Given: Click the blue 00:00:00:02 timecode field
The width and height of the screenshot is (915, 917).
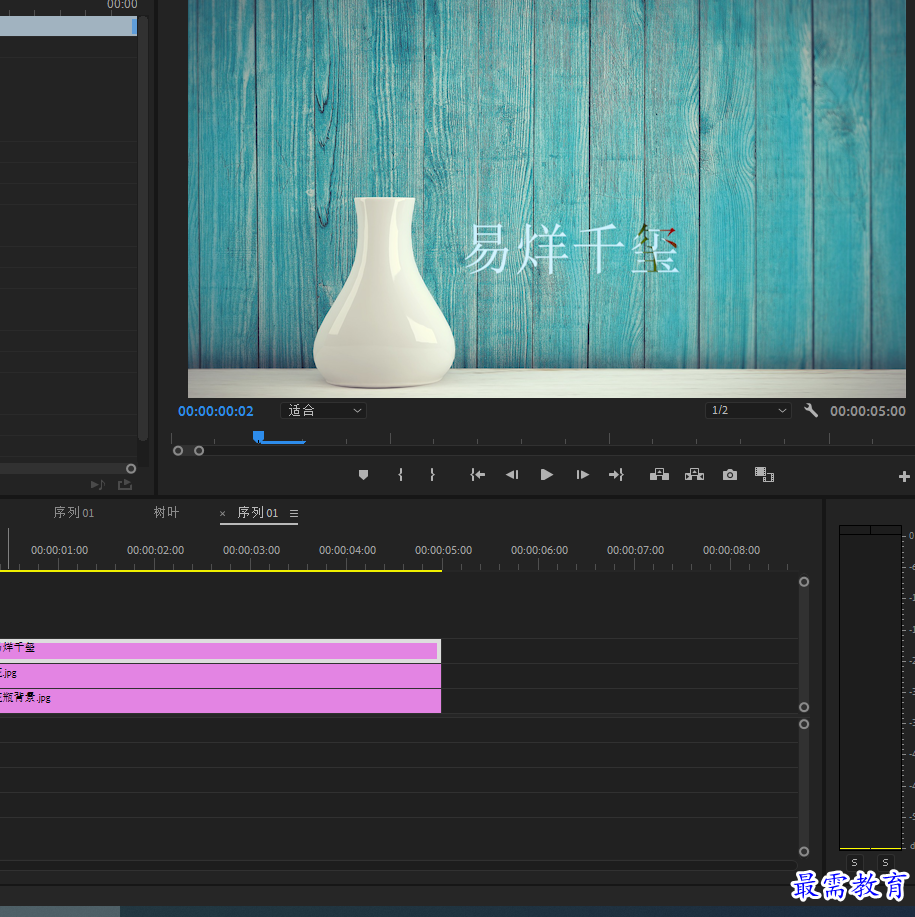Looking at the screenshot, I should (216, 411).
